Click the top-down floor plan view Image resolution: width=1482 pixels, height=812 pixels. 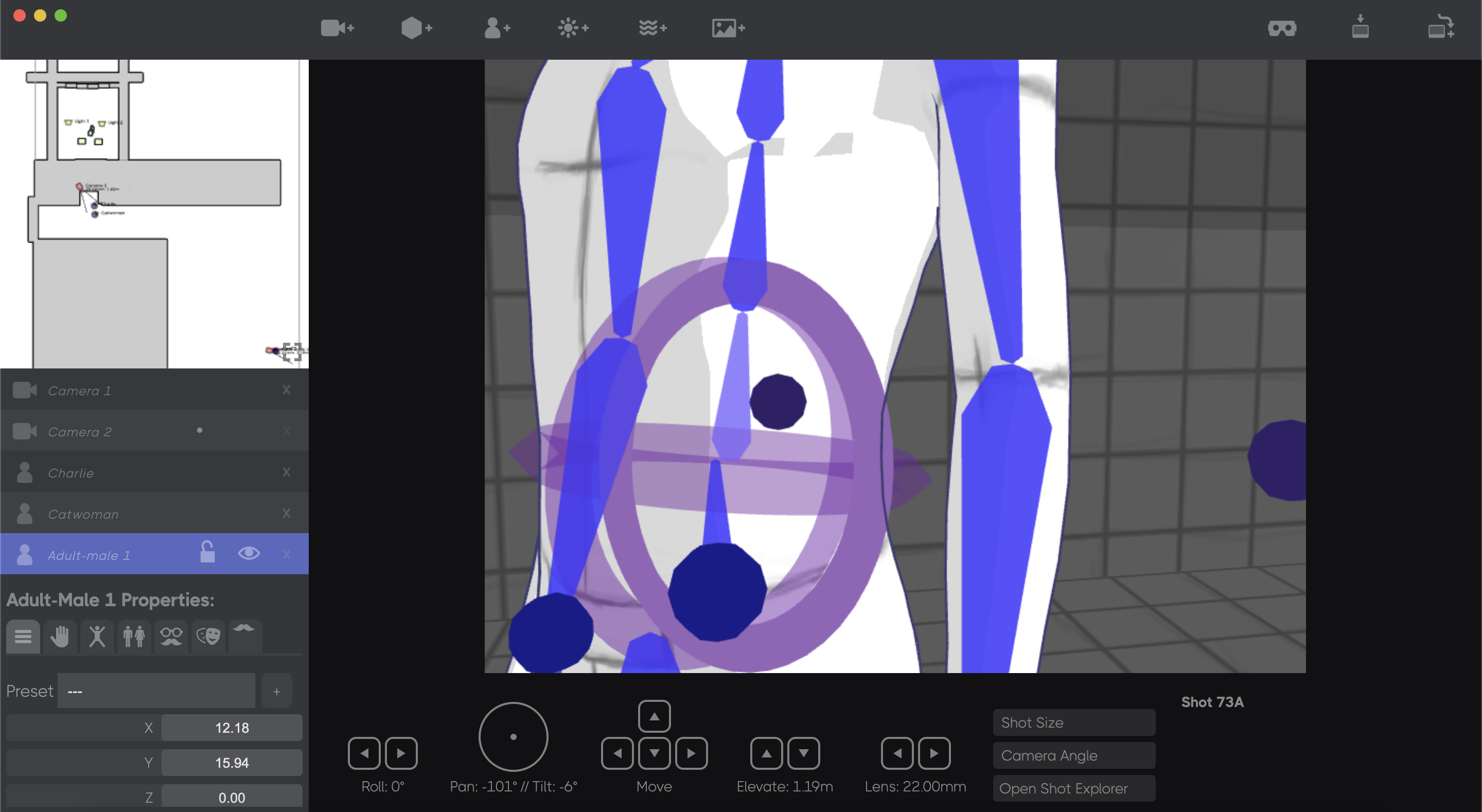point(154,214)
